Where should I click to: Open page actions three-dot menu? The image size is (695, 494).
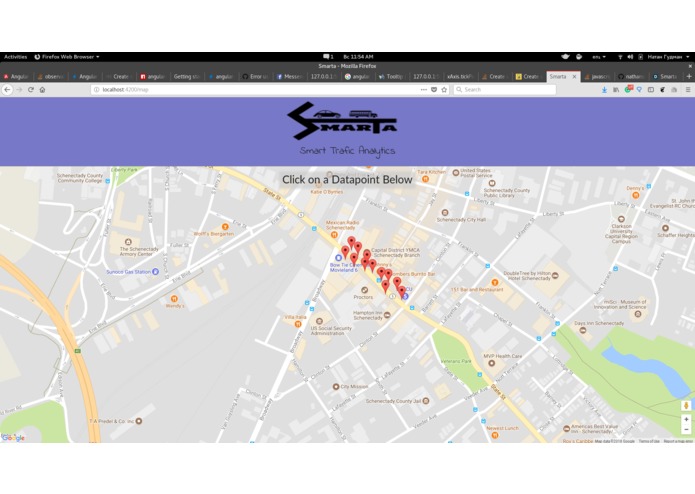coord(424,89)
